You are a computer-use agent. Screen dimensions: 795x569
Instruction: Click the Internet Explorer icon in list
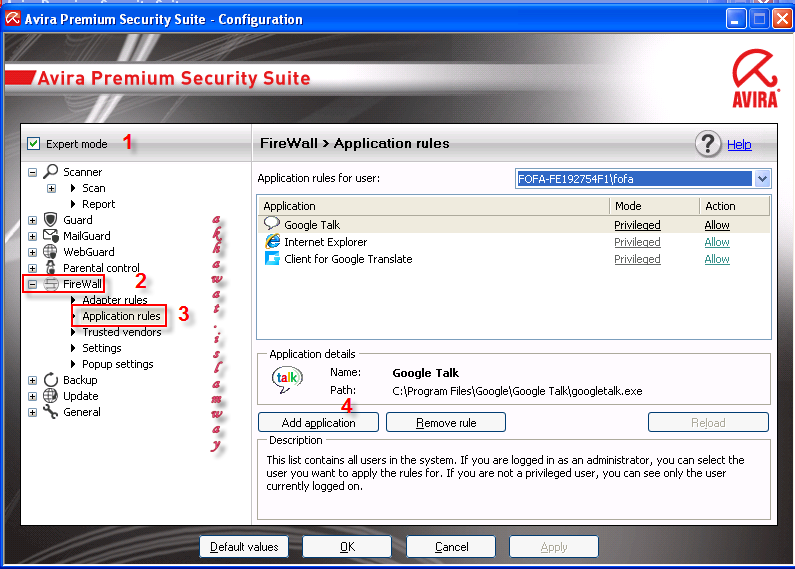272,241
